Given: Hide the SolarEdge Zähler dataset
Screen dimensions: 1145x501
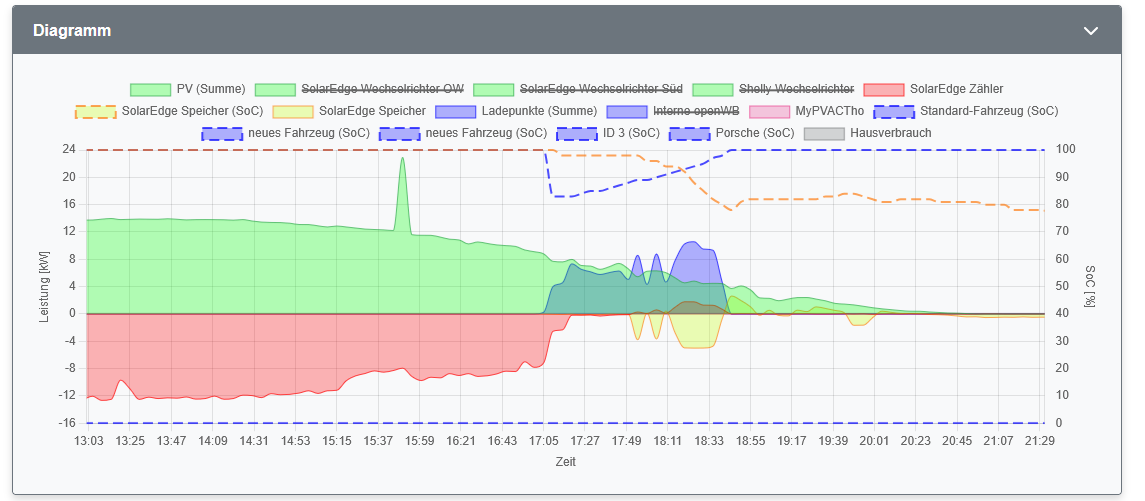Looking at the screenshot, I should click(x=957, y=89).
